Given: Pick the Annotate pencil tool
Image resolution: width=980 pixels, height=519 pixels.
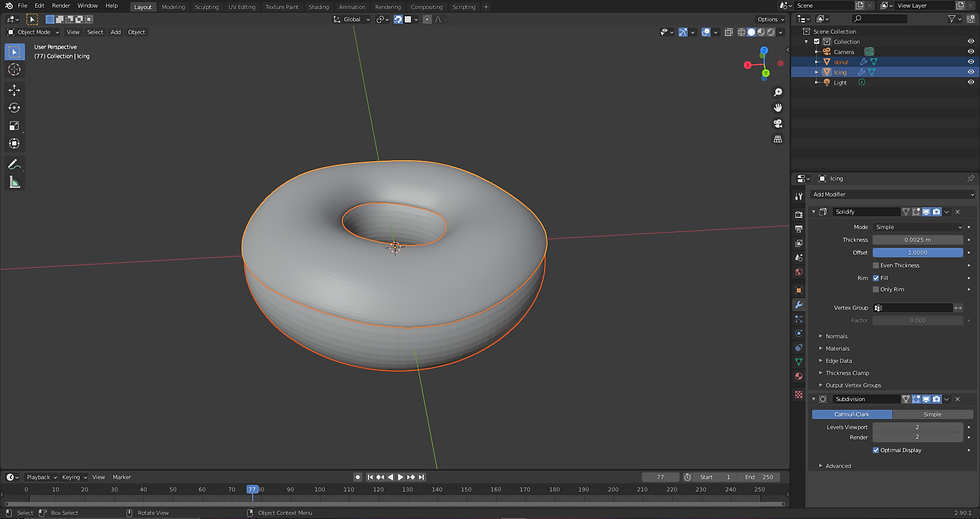Looking at the screenshot, I should tap(14, 164).
